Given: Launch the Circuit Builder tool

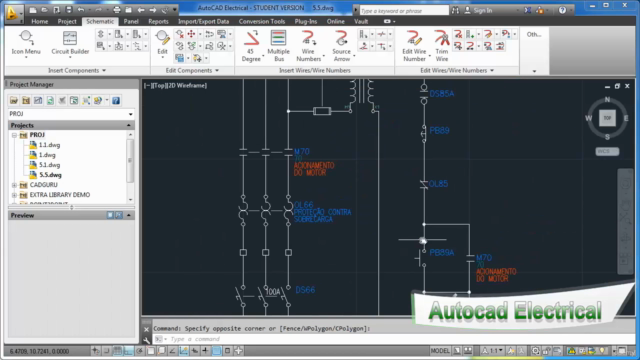Looking at the screenshot, I should coord(70,43).
